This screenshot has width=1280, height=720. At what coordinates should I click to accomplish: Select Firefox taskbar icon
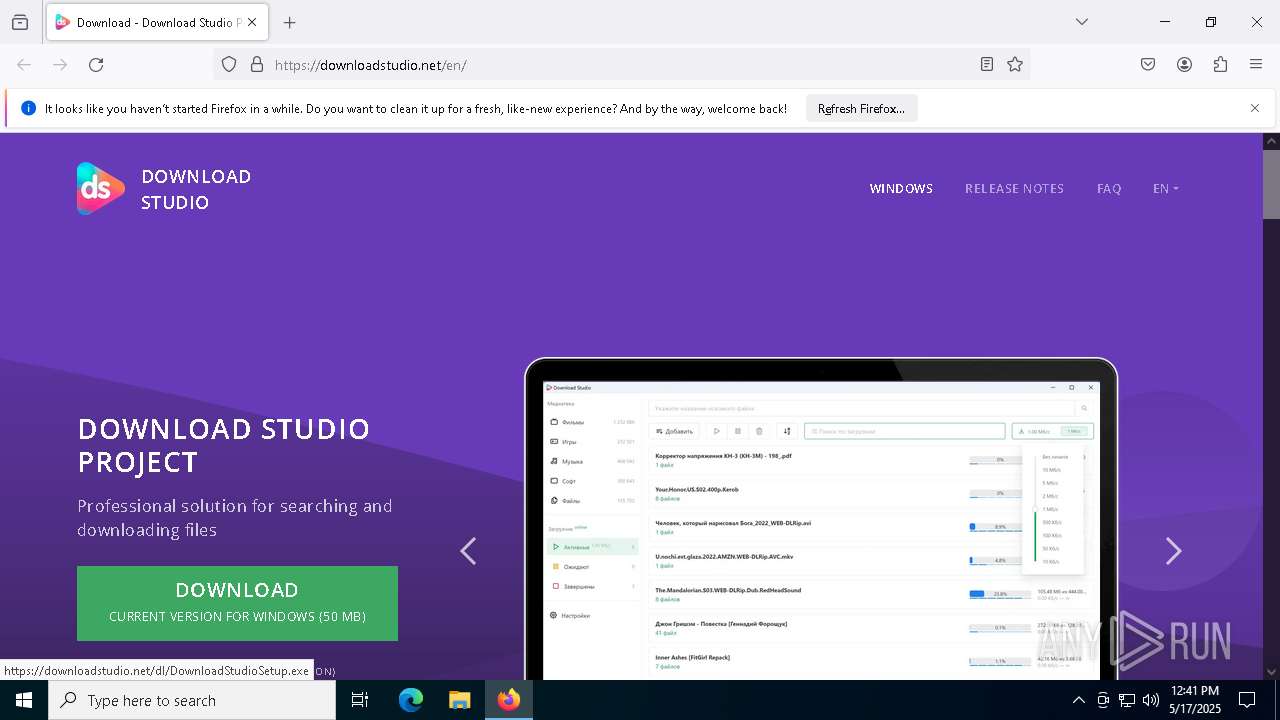click(x=509, y=700)
